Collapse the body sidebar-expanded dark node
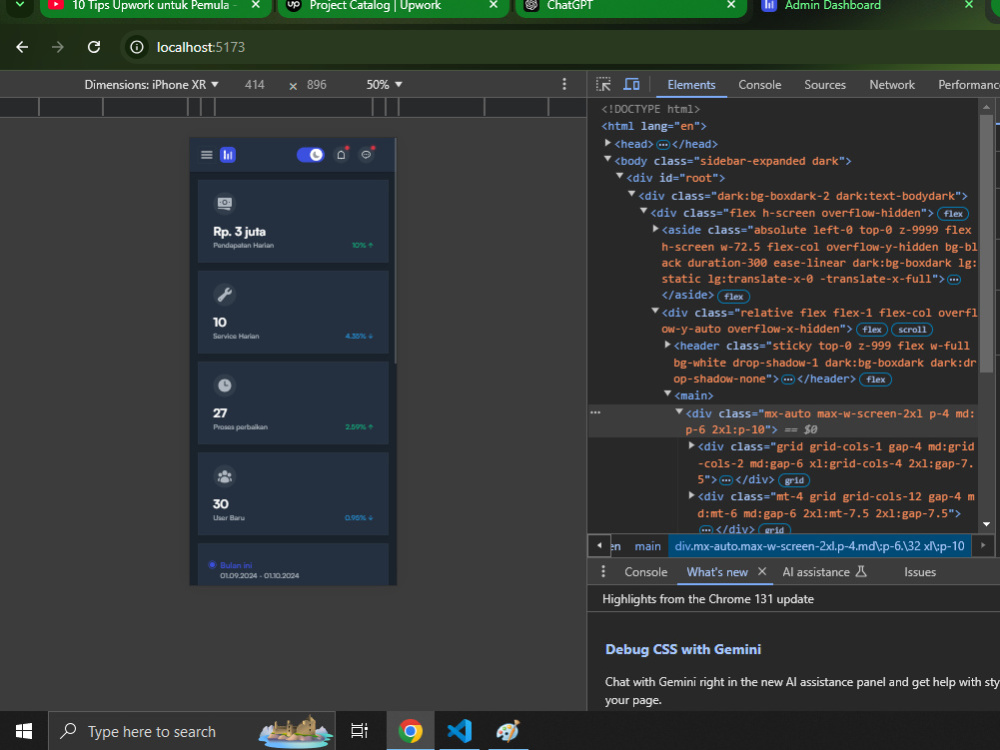This screenshot has height=750, width=1000. tap(608, 160)
